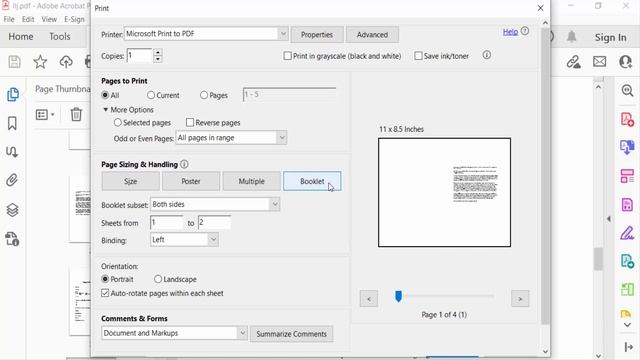
Task: Select Landscape orientation radio button
Action: [158, 279]
